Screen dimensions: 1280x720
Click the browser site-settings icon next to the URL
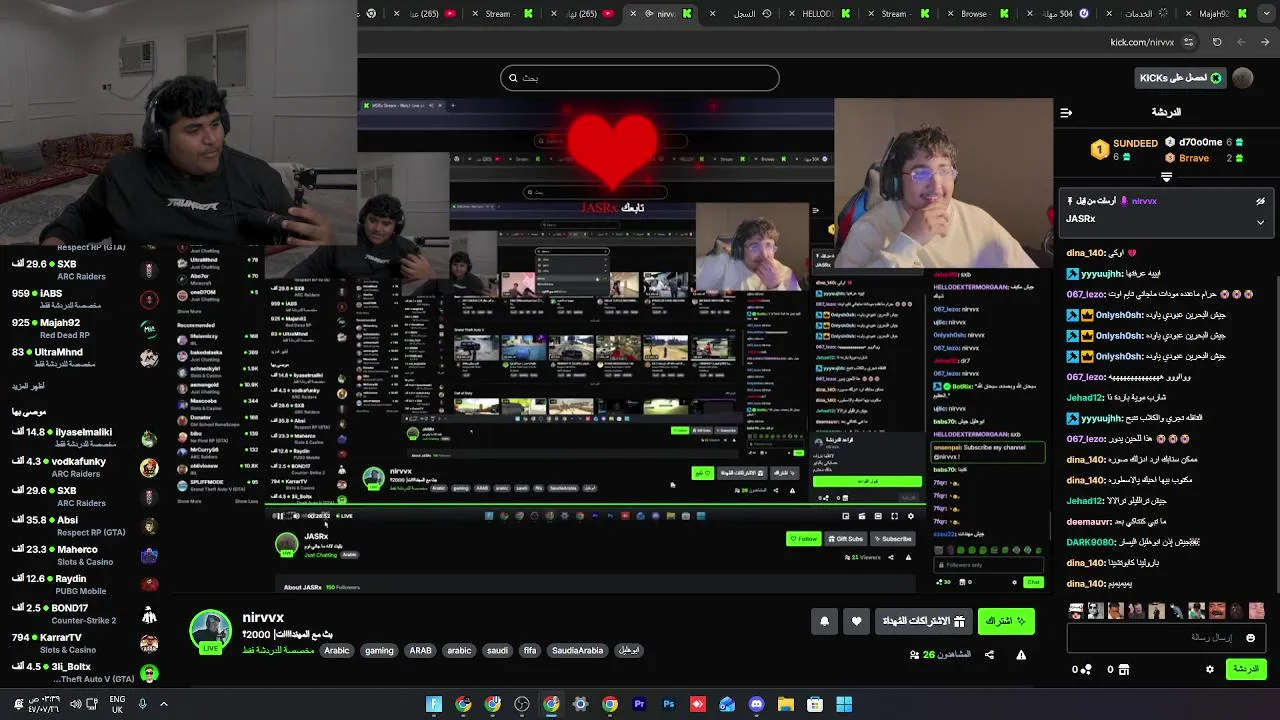click(x=1188, y=42)
